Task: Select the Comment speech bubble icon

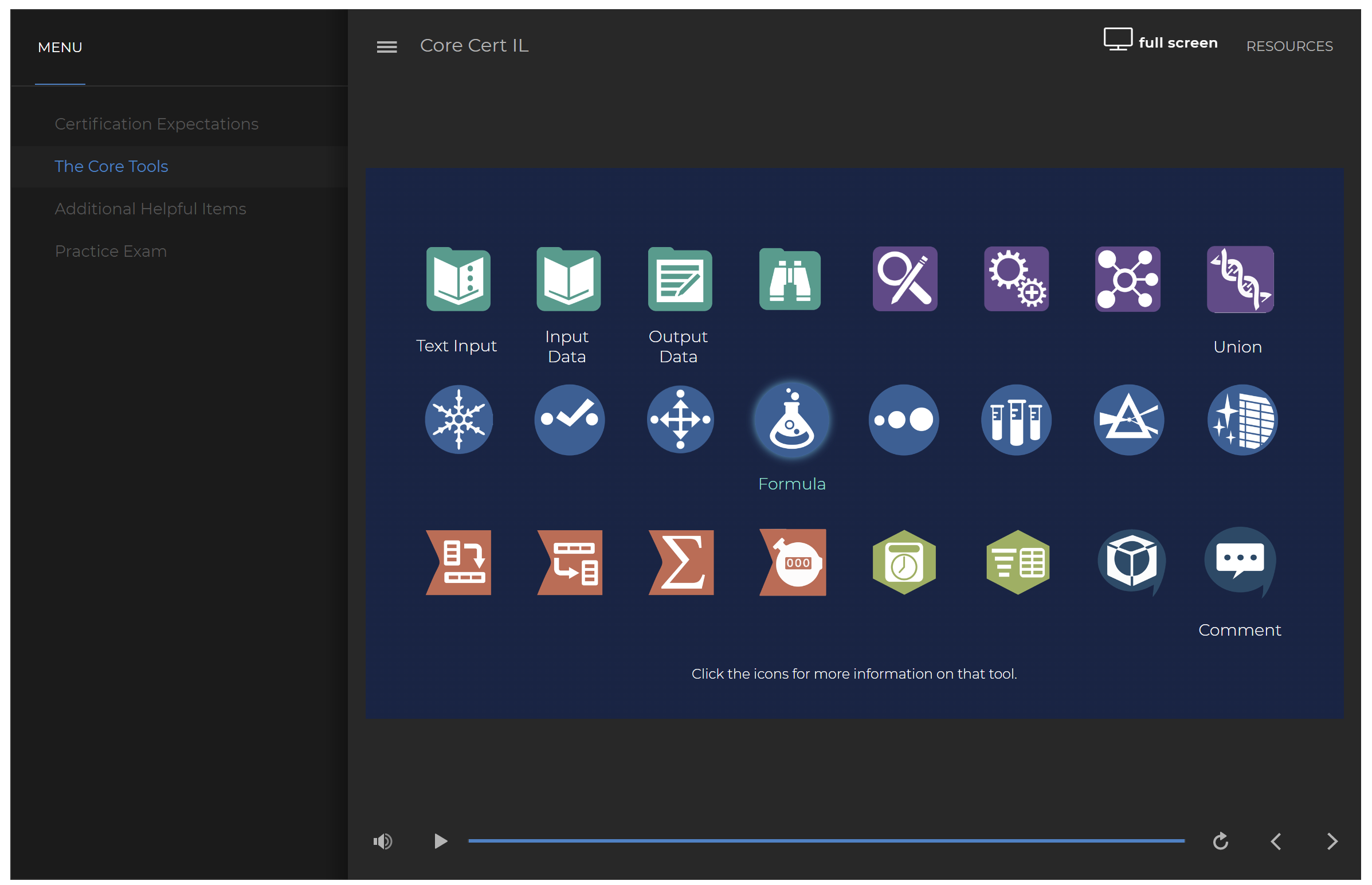Action: pyautogui.click(x=1240, y=561)
